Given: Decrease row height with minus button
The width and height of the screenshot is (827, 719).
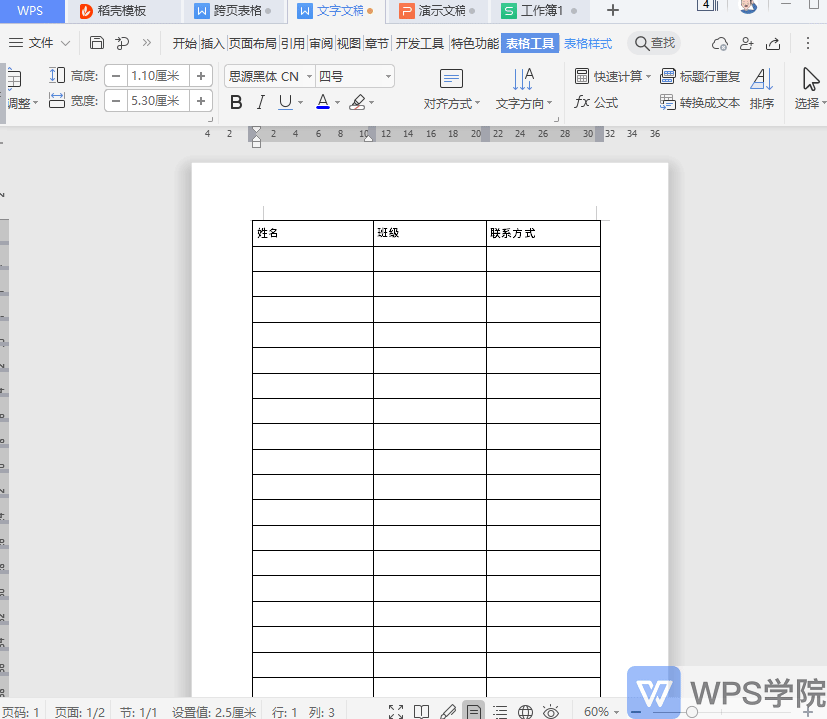Looking at the screenshot, I should click(116, 76).
